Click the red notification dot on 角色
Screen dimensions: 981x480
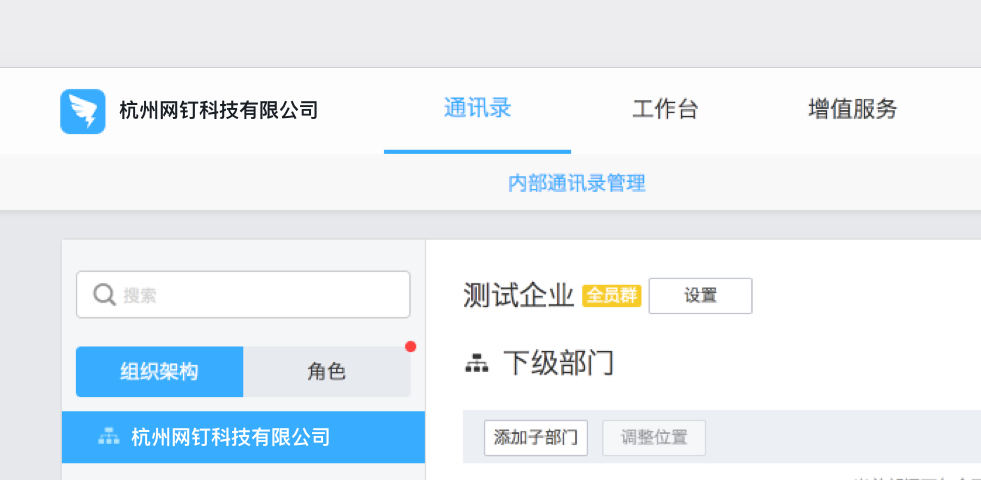[x=410, y=347]
